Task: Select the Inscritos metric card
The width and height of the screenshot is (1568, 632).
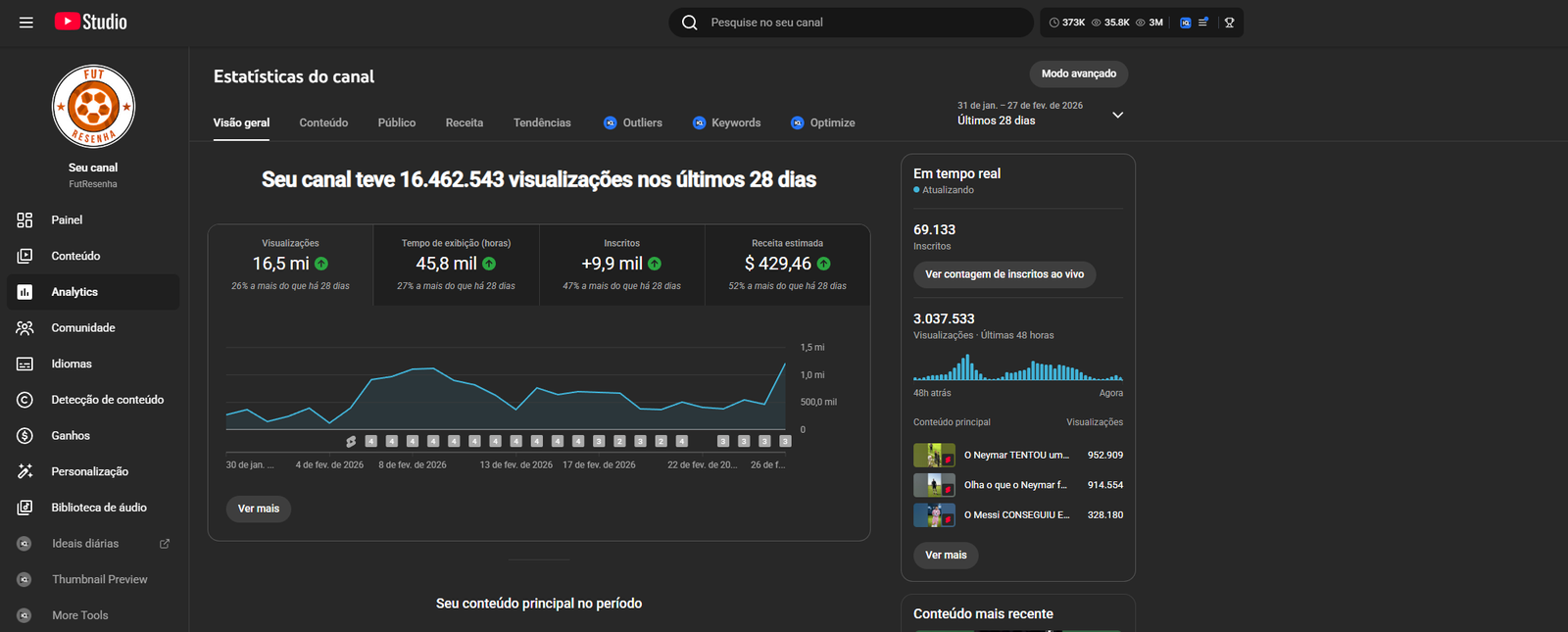Action: (621, 266)
